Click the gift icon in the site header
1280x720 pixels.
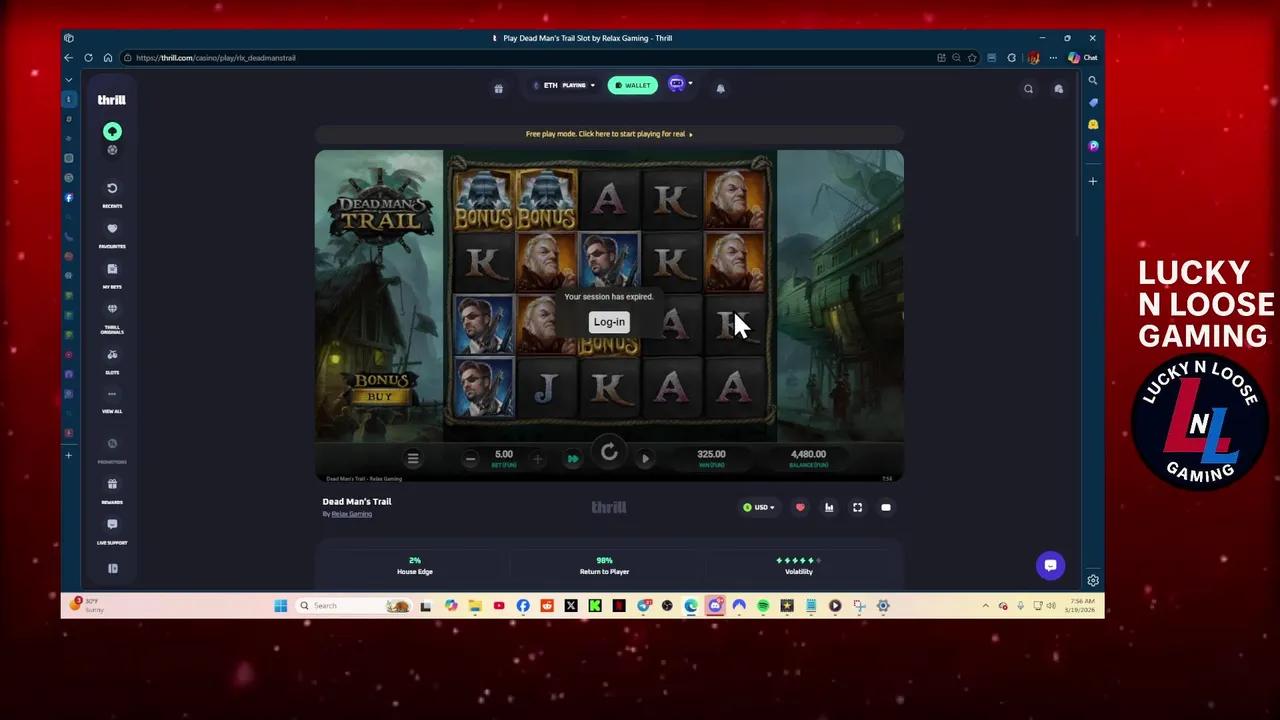click(x=498, y=88)
